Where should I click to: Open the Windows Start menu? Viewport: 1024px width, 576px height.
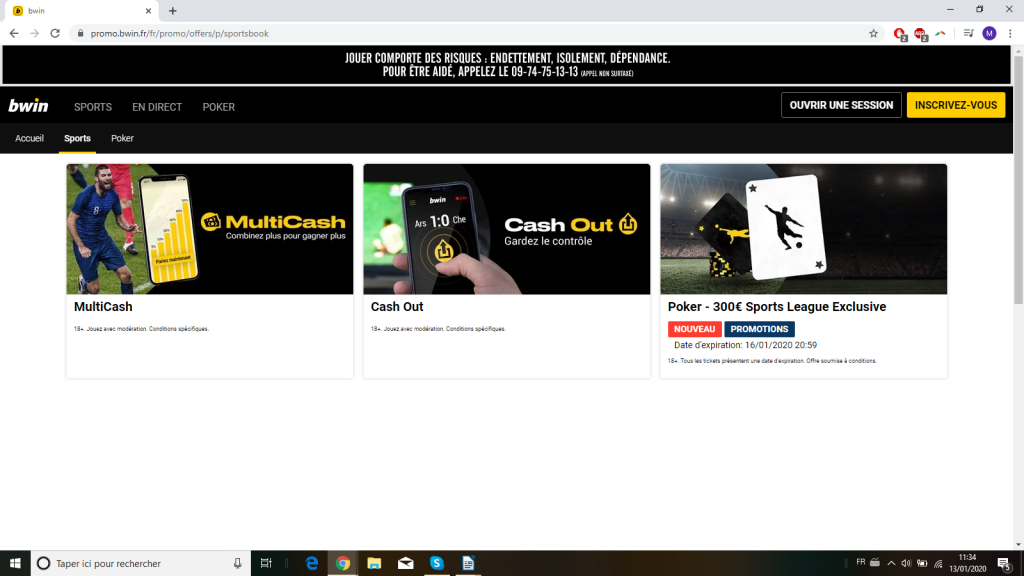pos(15,563)
